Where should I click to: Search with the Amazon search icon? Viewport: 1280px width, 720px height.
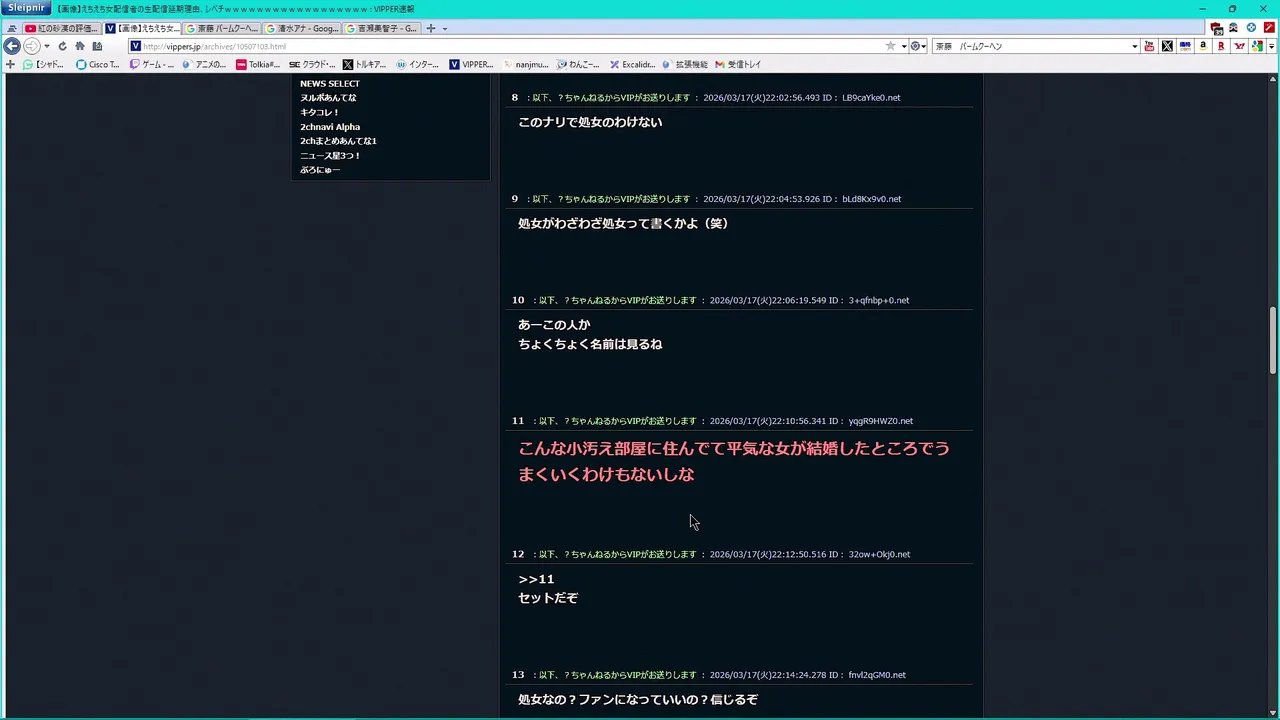click(x=1203, y=46)
